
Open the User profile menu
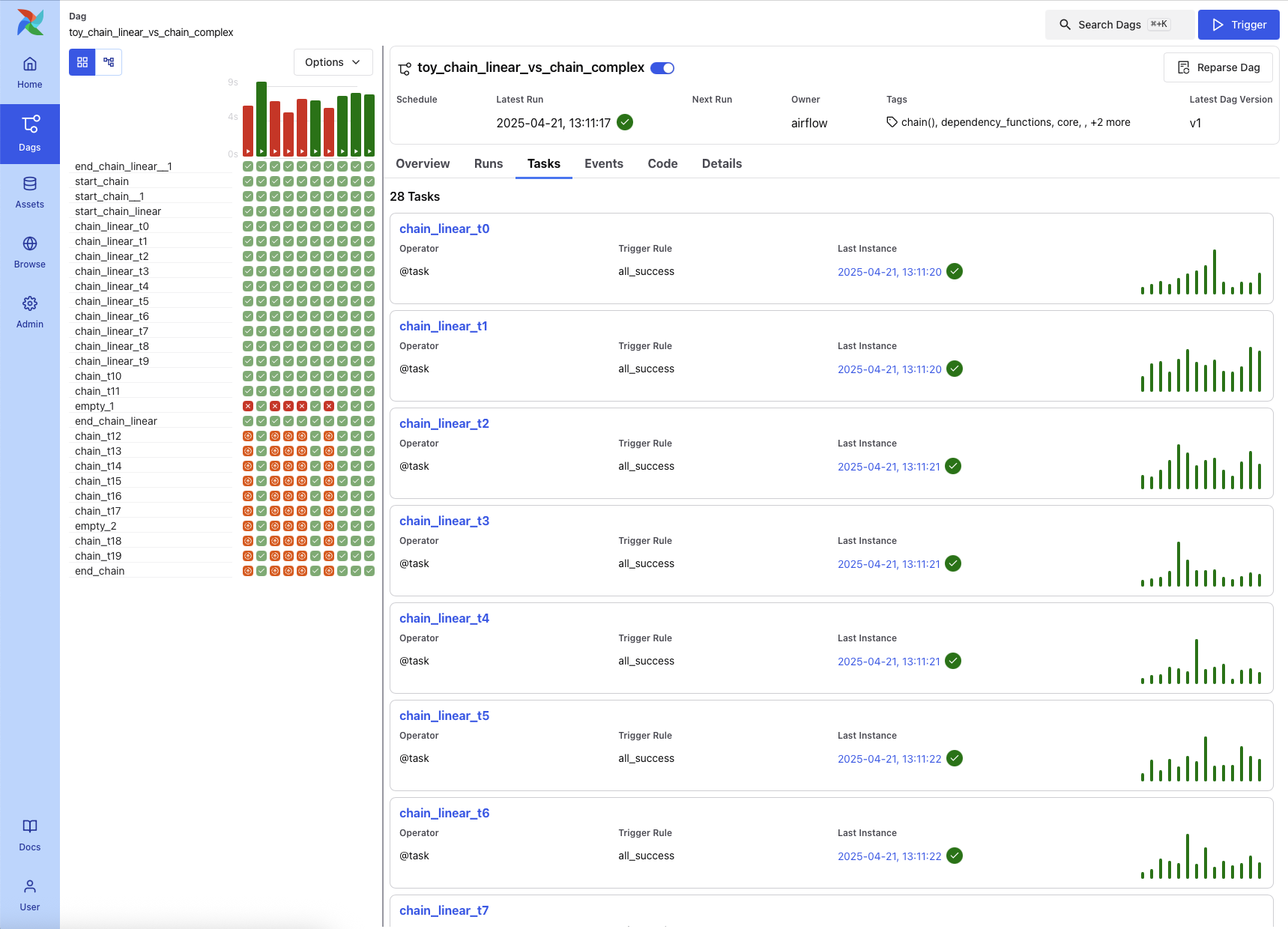point(30,895)
